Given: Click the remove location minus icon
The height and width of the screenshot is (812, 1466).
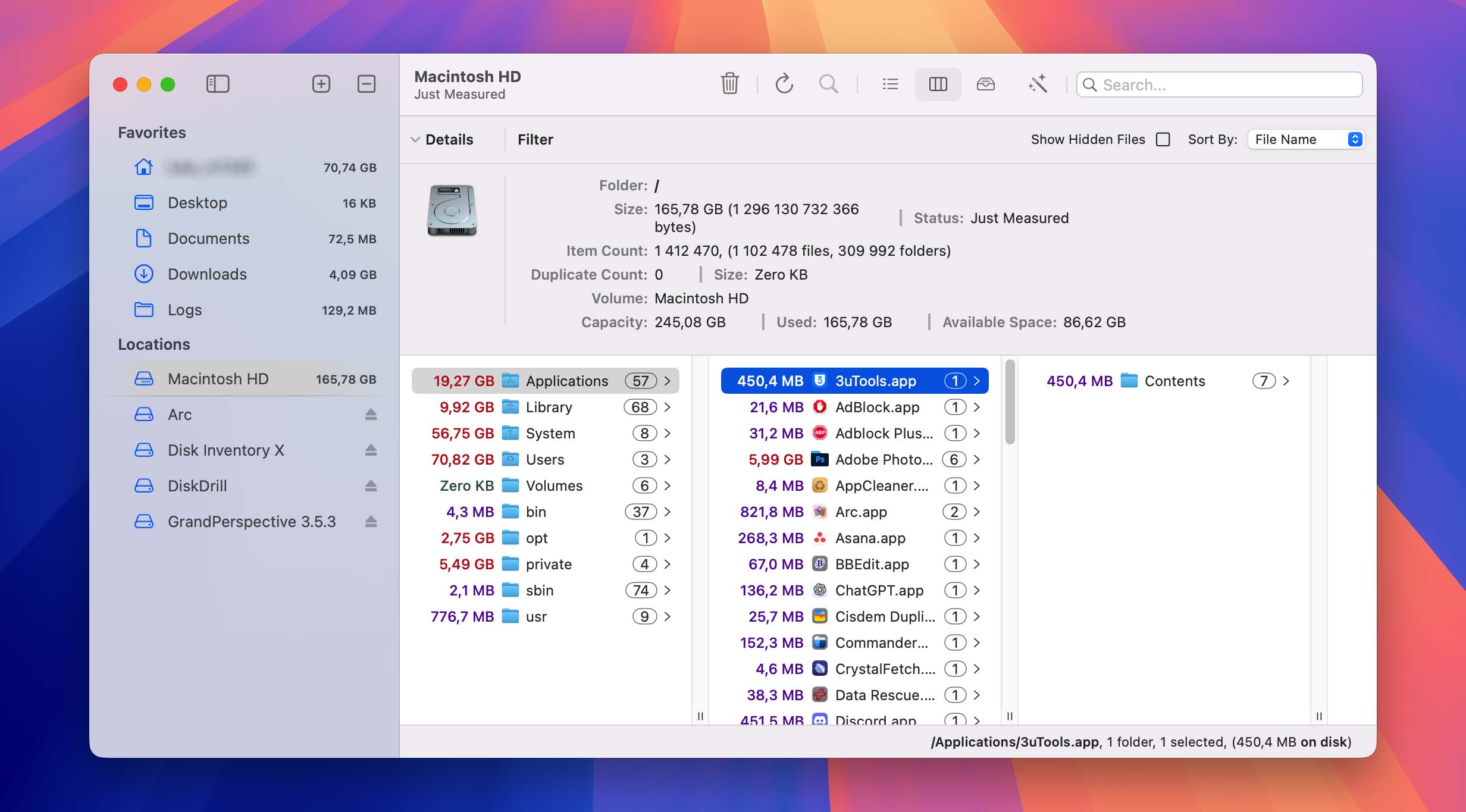Looking at the screenshot, I should (366, 84).
